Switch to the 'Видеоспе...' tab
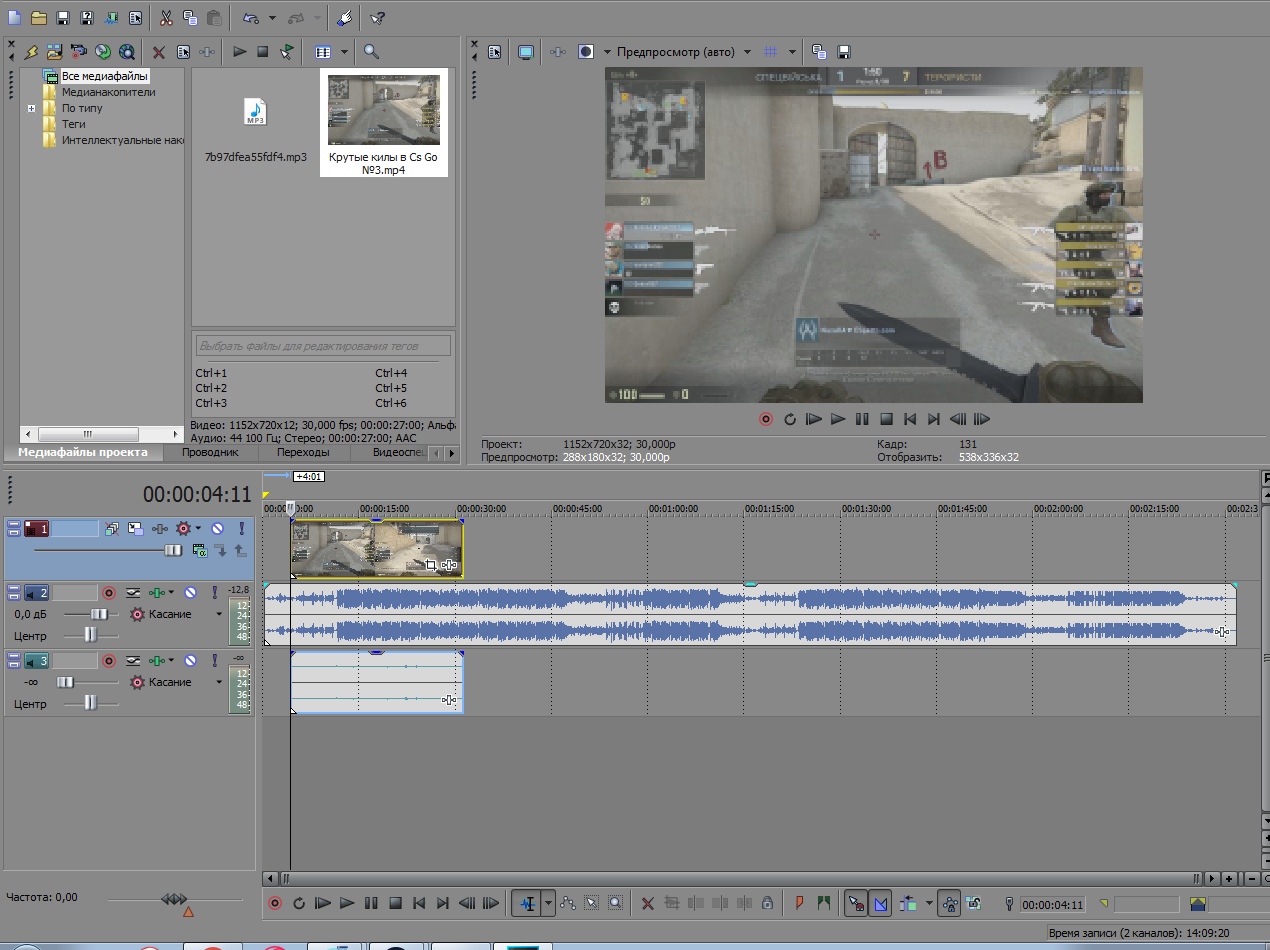Image resolution: width=1270 pixels, height=950 pixels. coord(399,452)
